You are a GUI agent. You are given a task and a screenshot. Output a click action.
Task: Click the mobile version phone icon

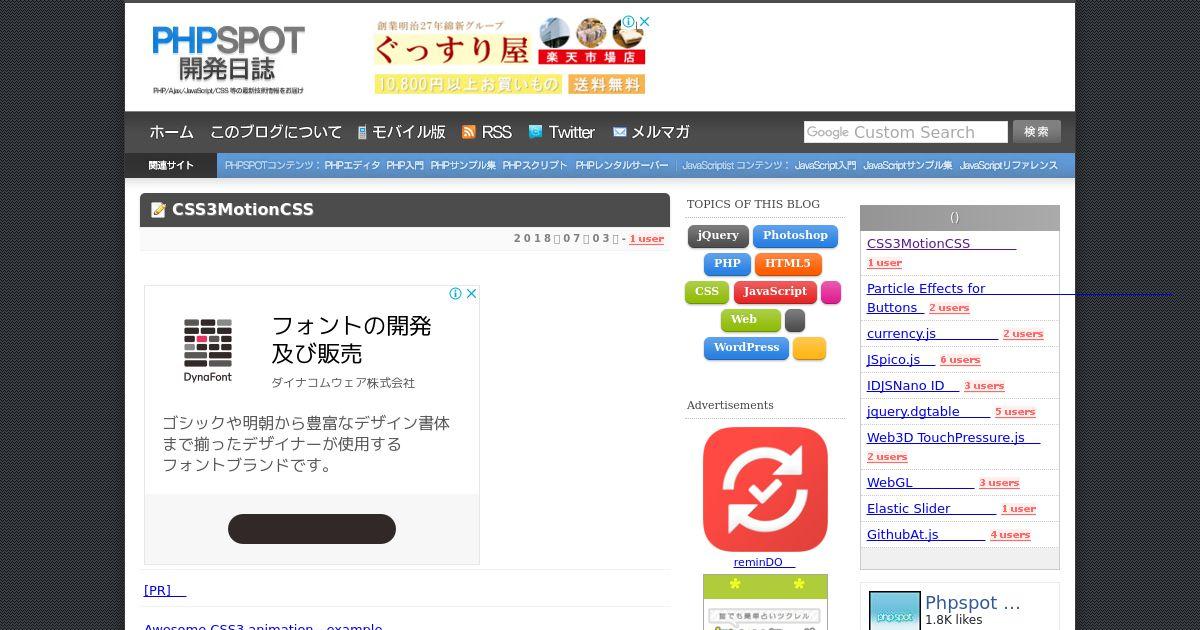362,132
